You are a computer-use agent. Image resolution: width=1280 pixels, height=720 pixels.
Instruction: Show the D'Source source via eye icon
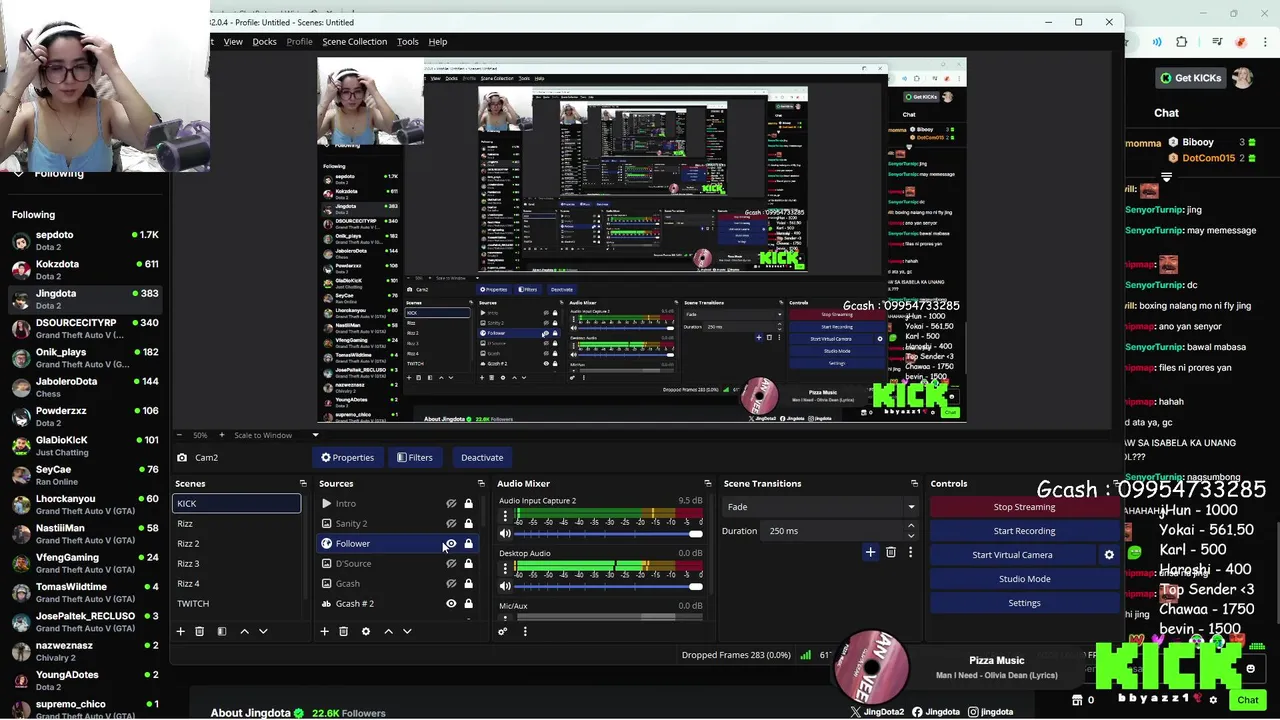coord(451,564)
